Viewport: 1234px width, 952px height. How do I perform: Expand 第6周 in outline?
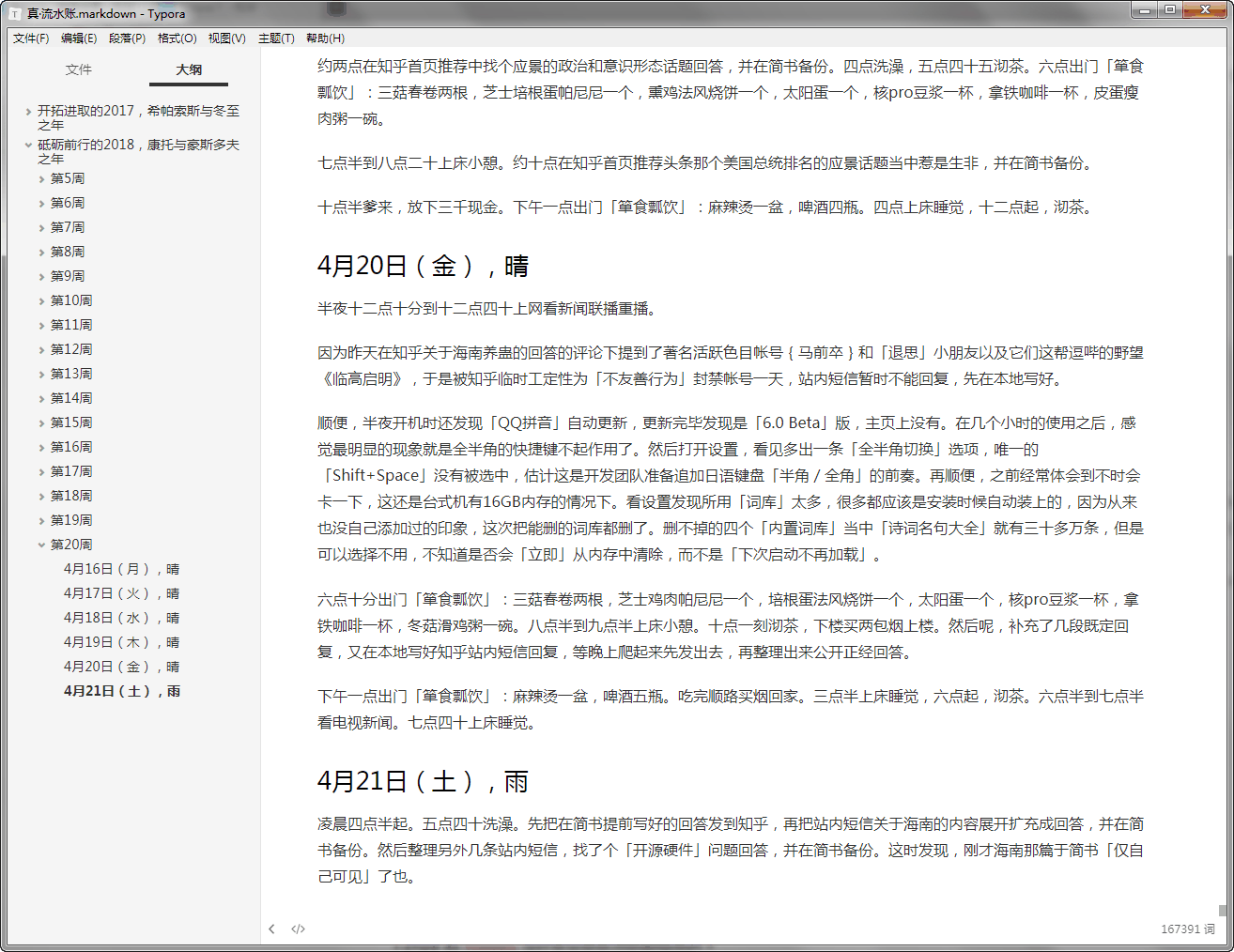(x=41, y=204)
